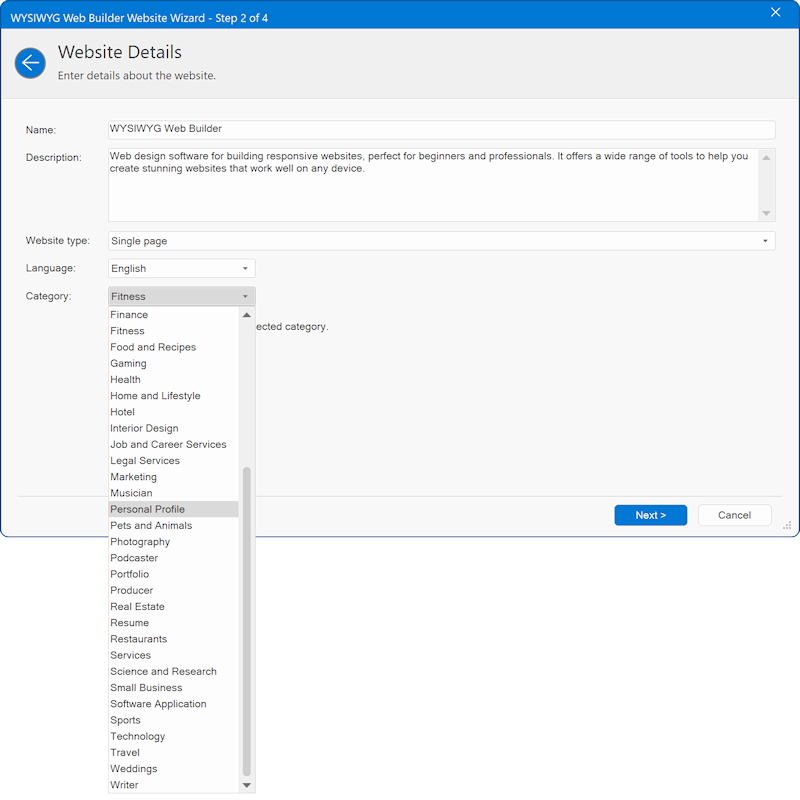Select Finance category
The image size is (800, 800).
[x=173, y=315]
